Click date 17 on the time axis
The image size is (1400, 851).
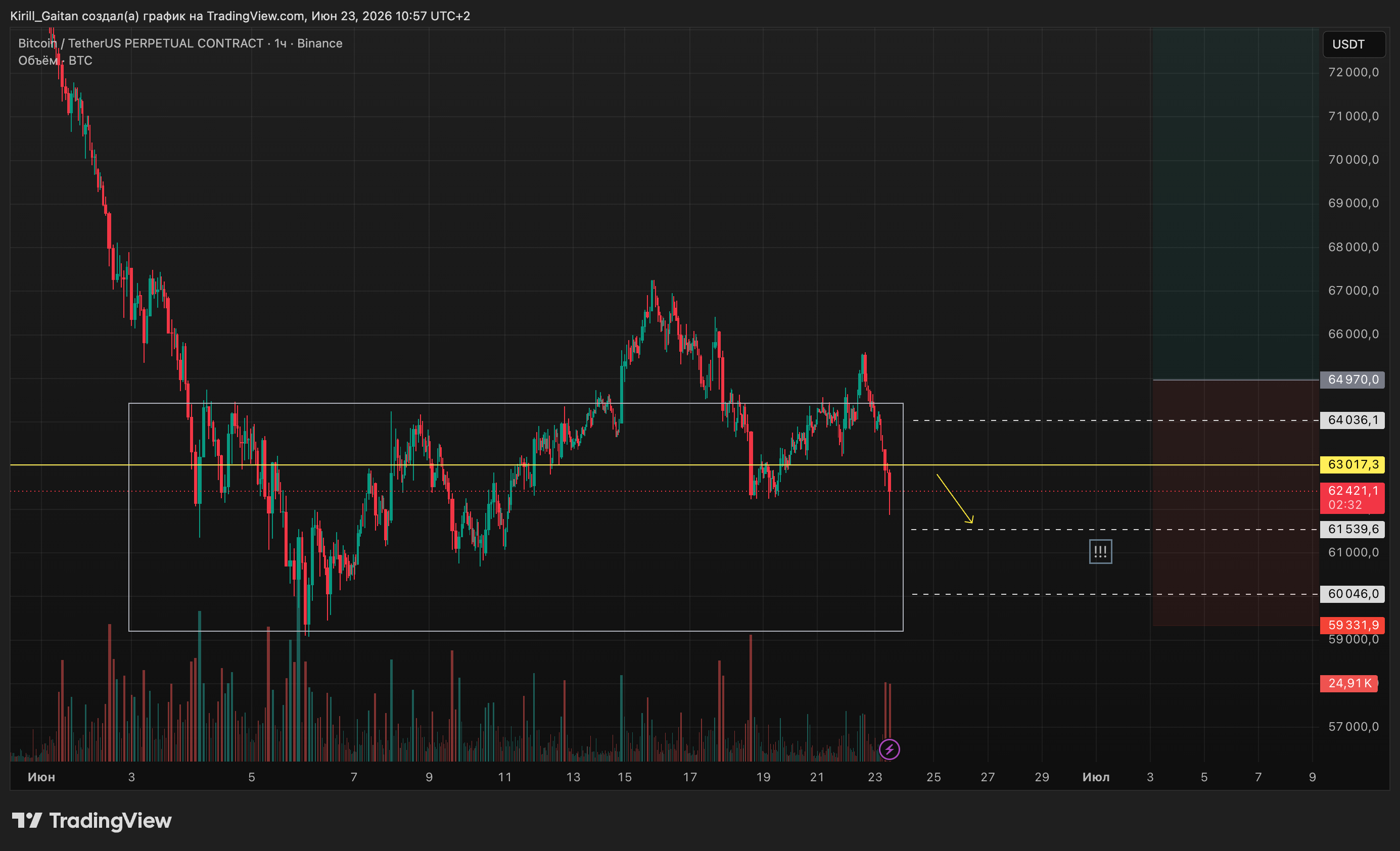click(x=690, y=777)
